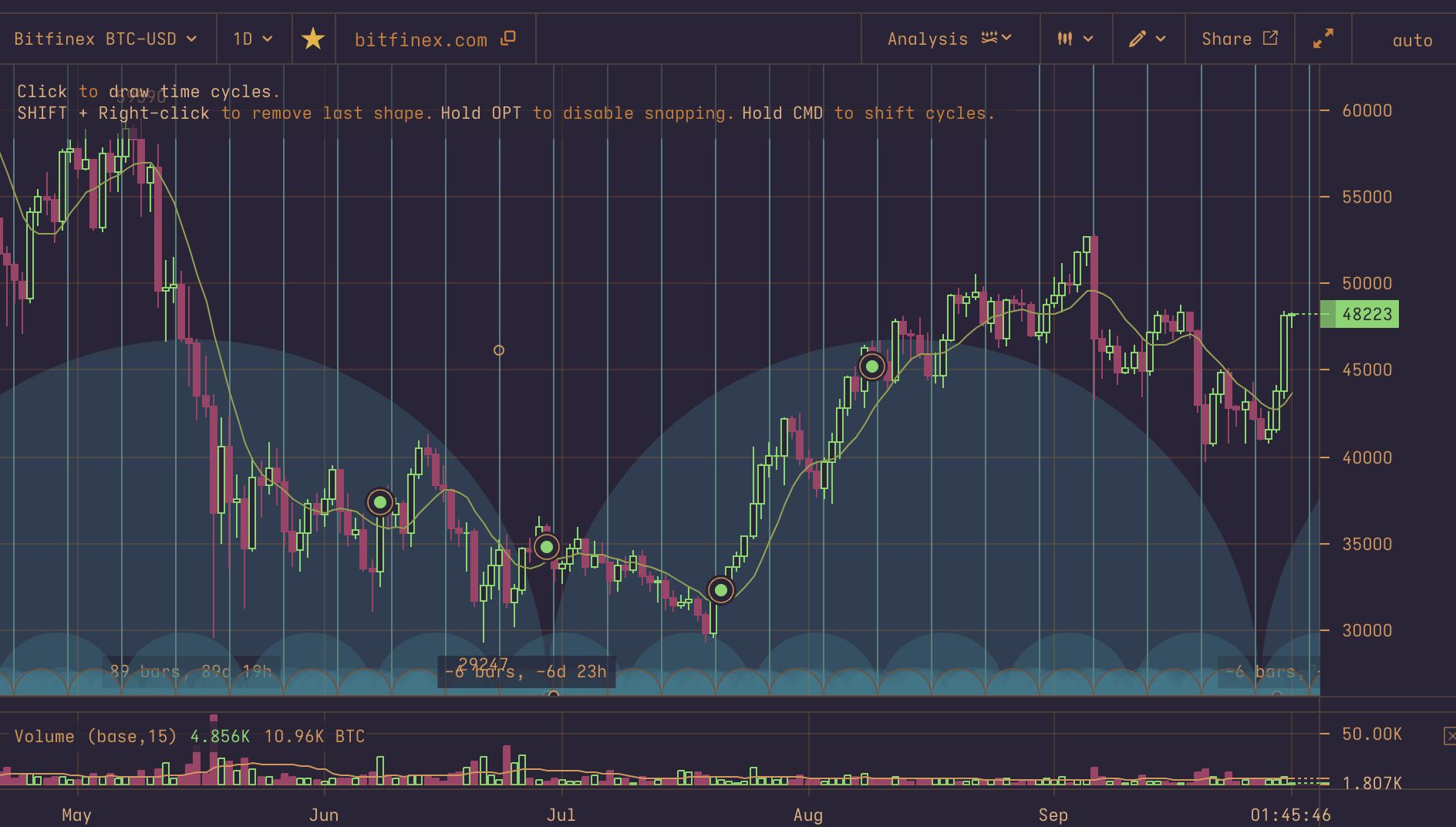Click the 45000 price axis label

click(x=1367, y=370)
